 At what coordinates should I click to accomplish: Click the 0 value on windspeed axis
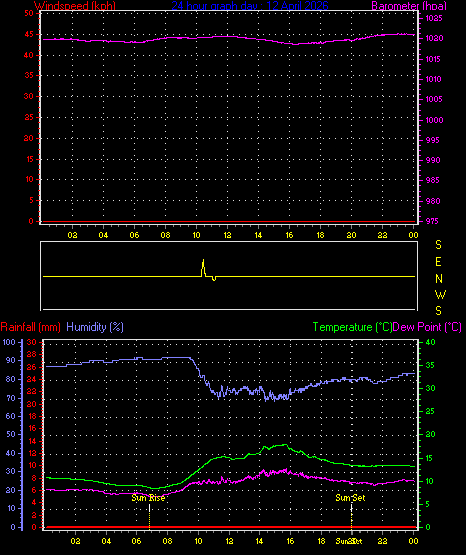pos(31,221)
